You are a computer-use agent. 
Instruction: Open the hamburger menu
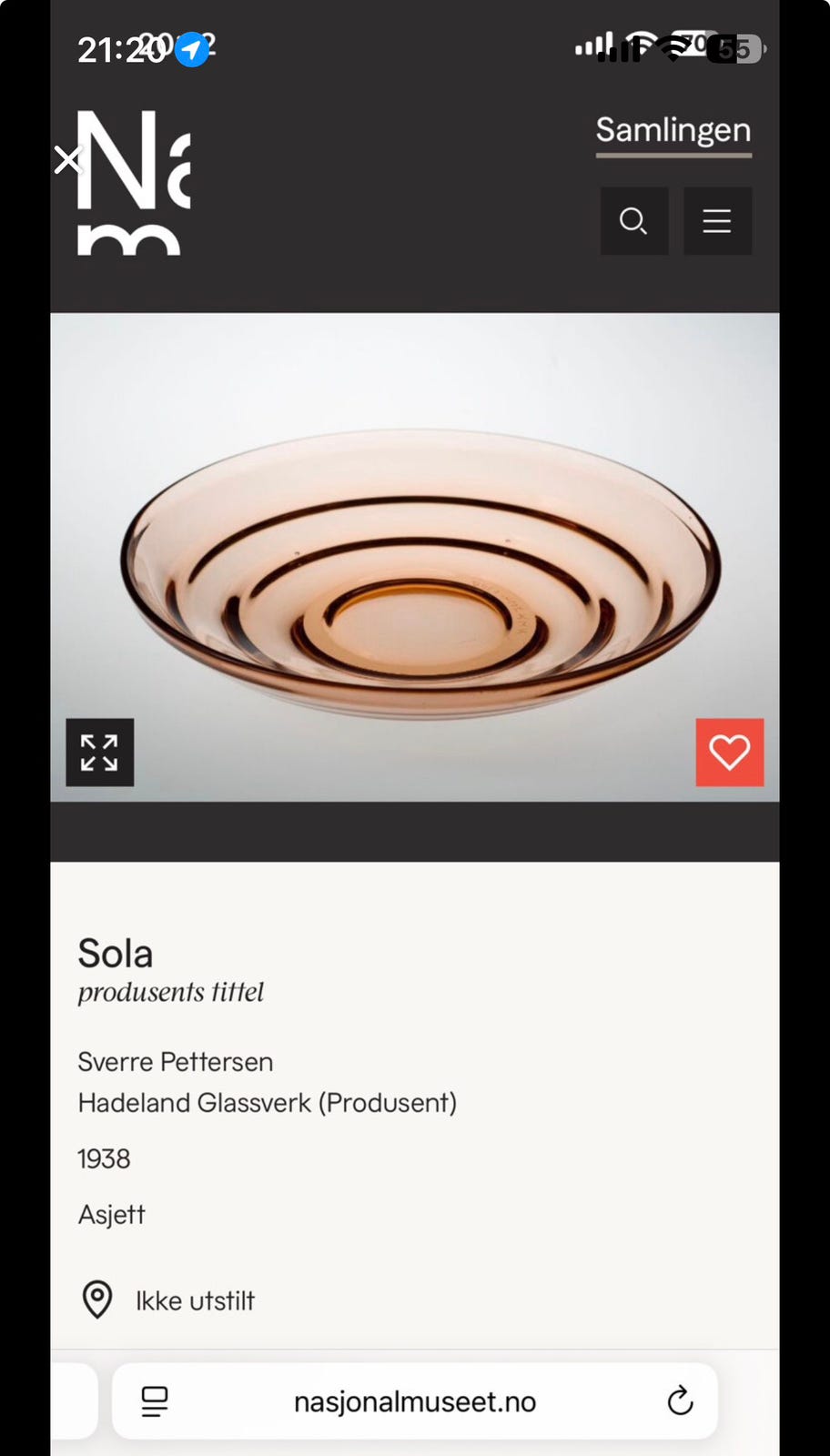[717, 221]
